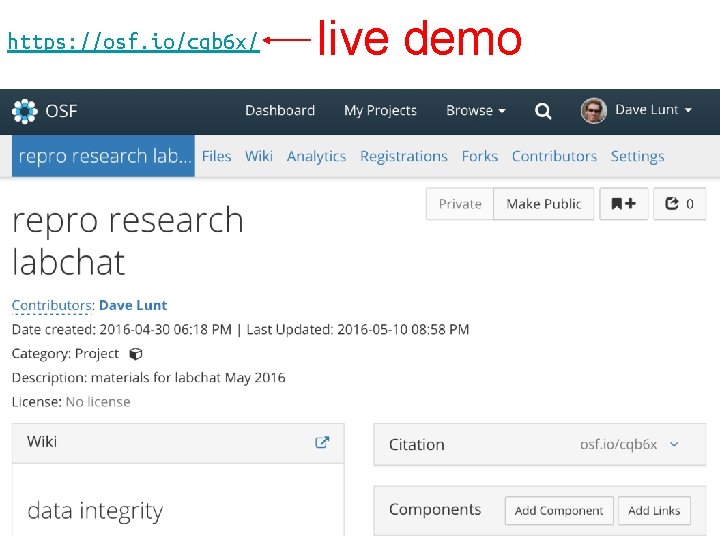Click the osf.io/cqb6x citation text
Screen dimensions: 720x540
(x=618, y=444)
